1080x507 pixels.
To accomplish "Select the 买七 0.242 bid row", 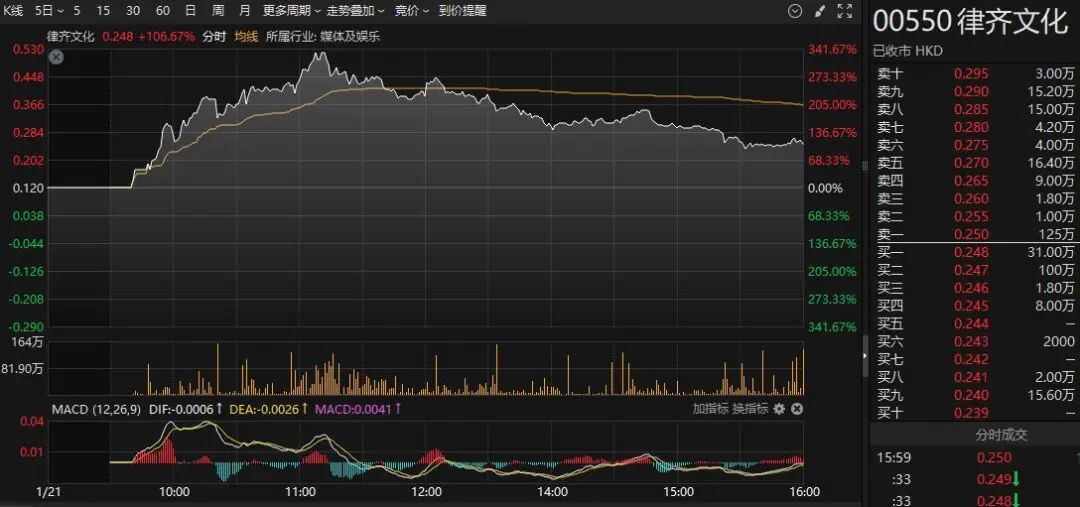I will tap(975, 360).
